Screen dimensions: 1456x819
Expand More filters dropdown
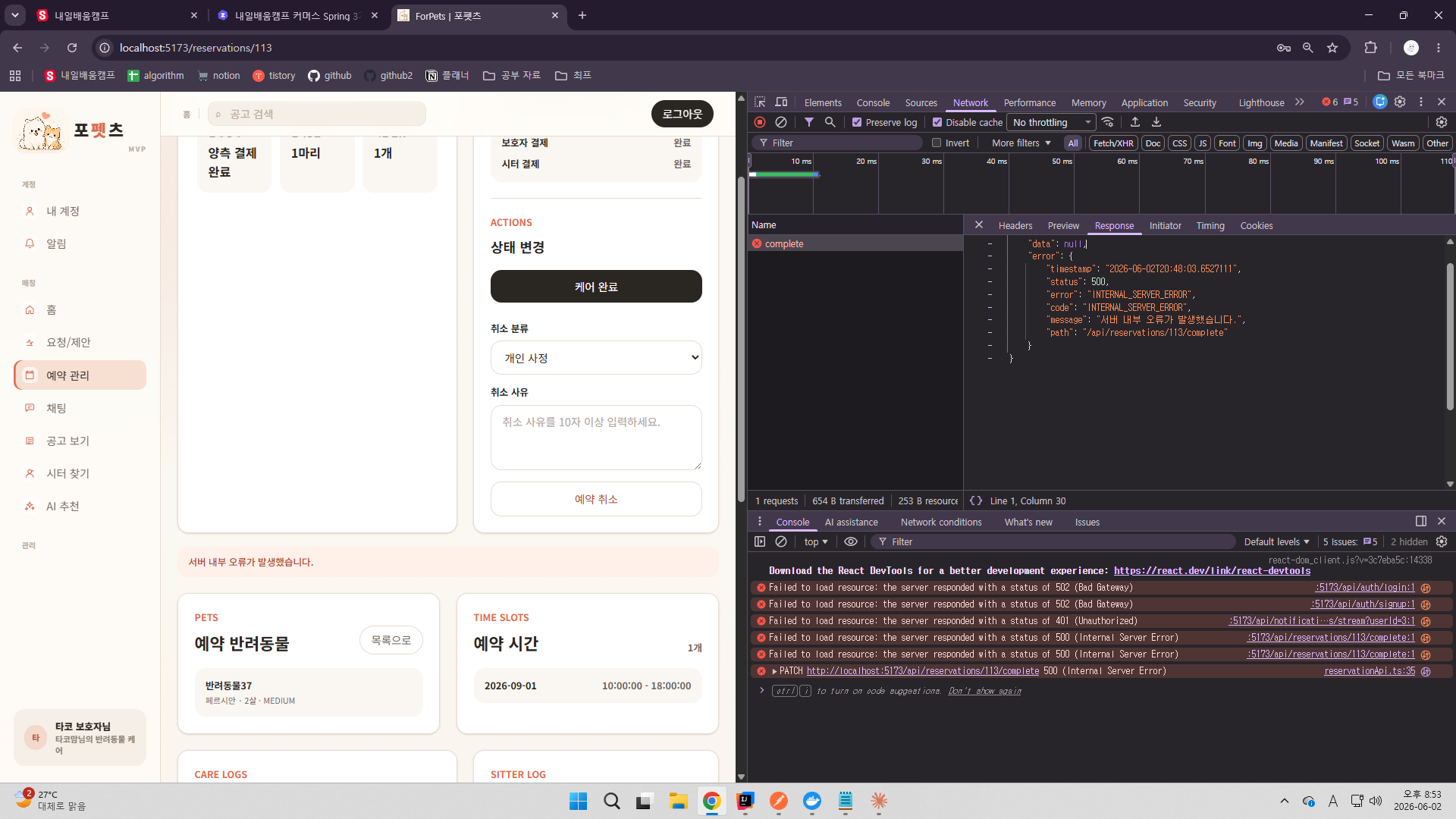click(x=1021, y=143)
